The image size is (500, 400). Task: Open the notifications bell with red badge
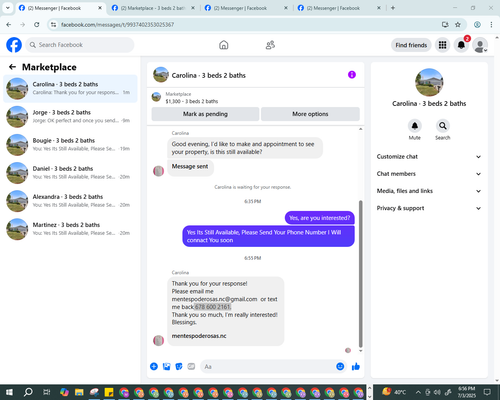[x=461, y=45]
